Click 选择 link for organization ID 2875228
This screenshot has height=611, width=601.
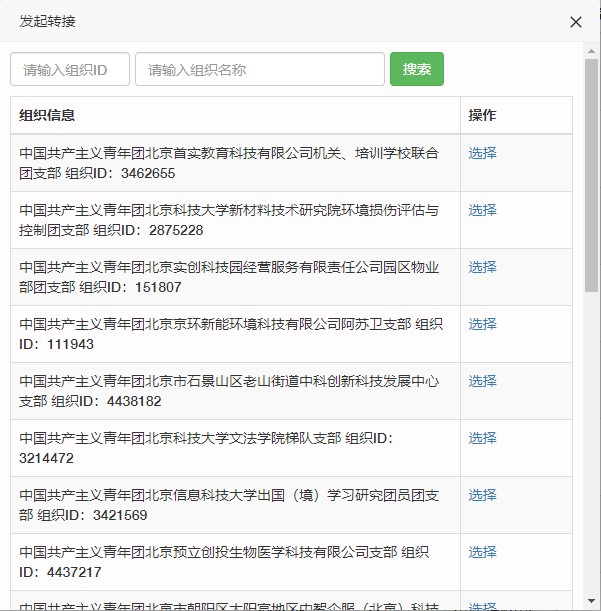point(482,210)
